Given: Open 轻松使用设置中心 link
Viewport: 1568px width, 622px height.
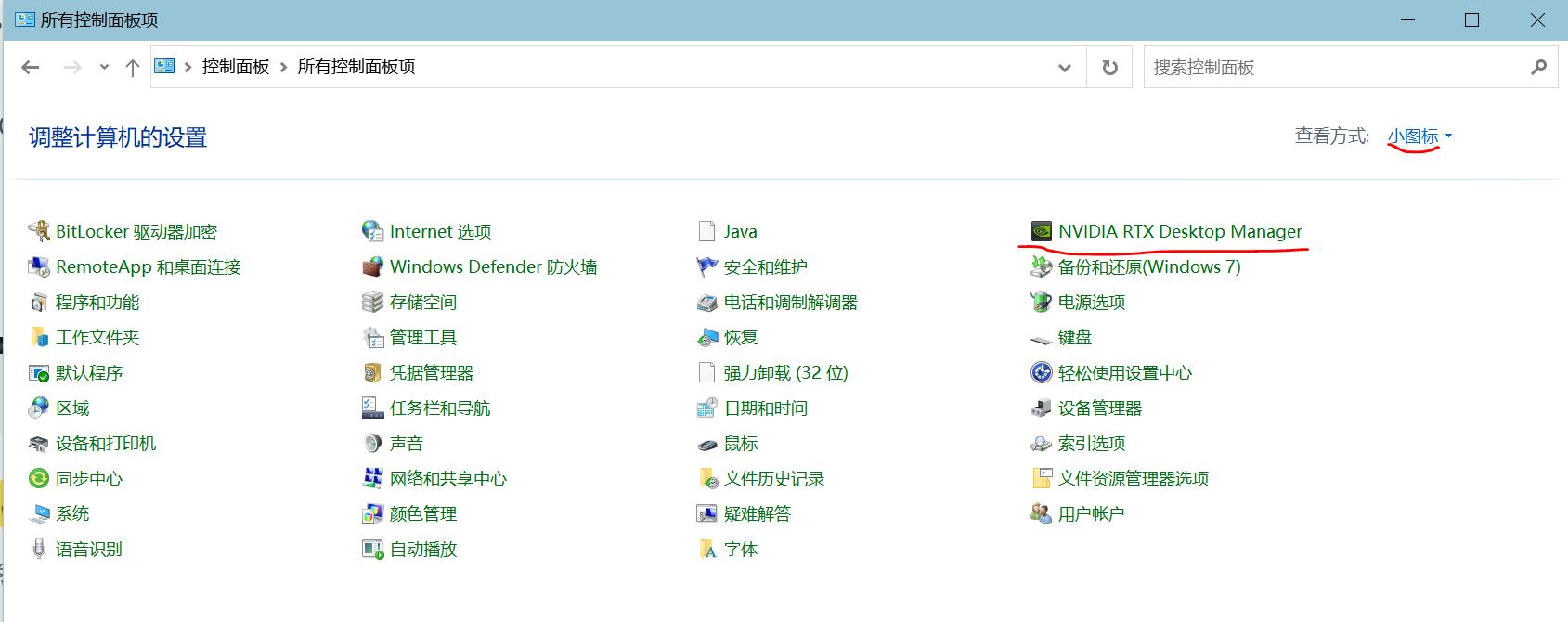Looking at the screenshot, I should coord(1125,372).
